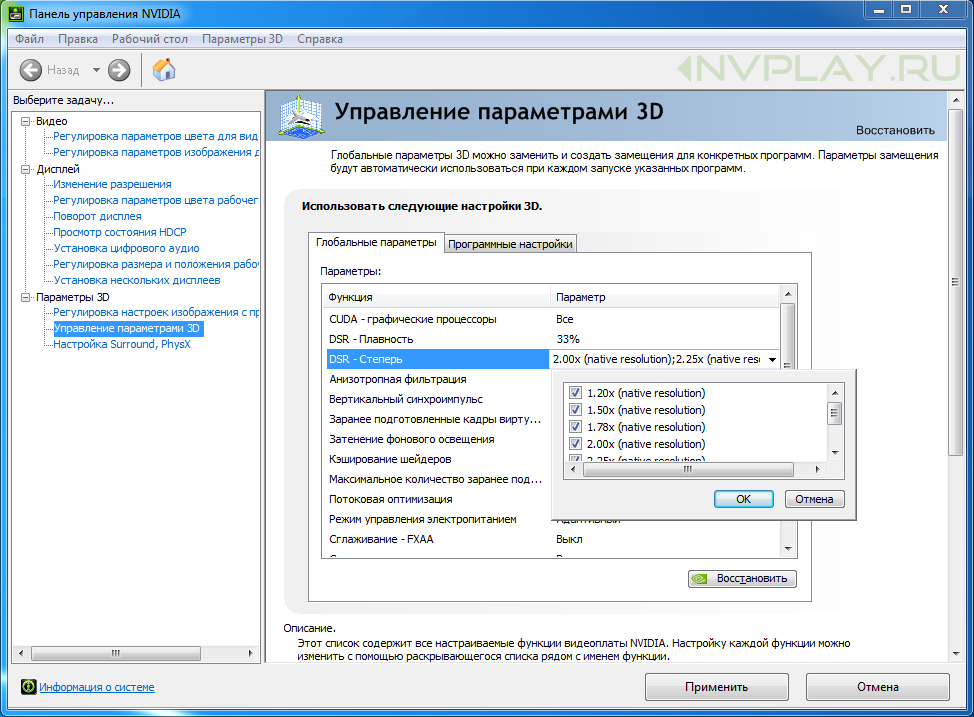This screenshot has height=717, width=974.
Task: Click OK in the DSR popup
Action: (744, 499)
